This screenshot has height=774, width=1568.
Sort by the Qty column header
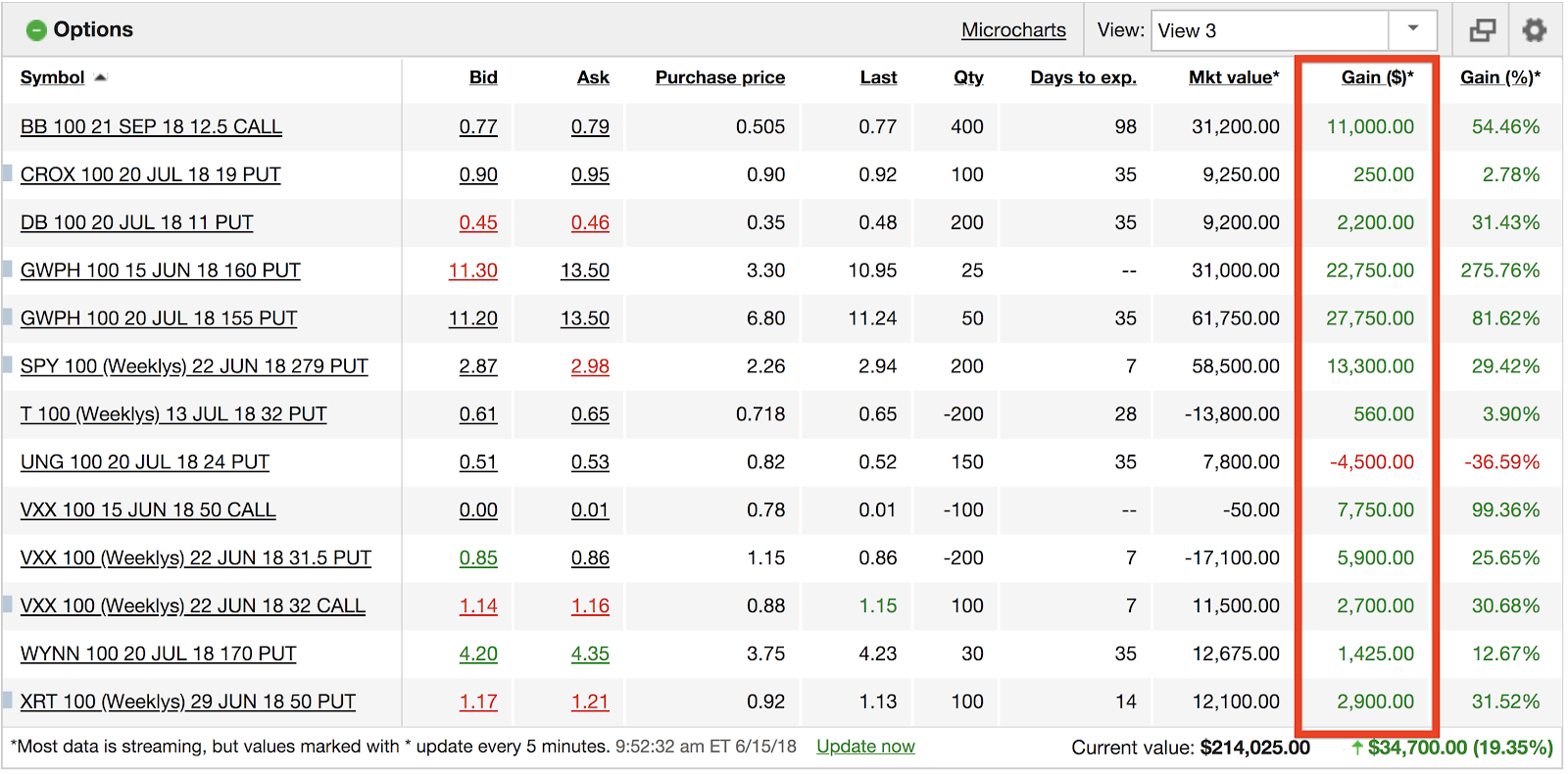click(x=969, y=77)
